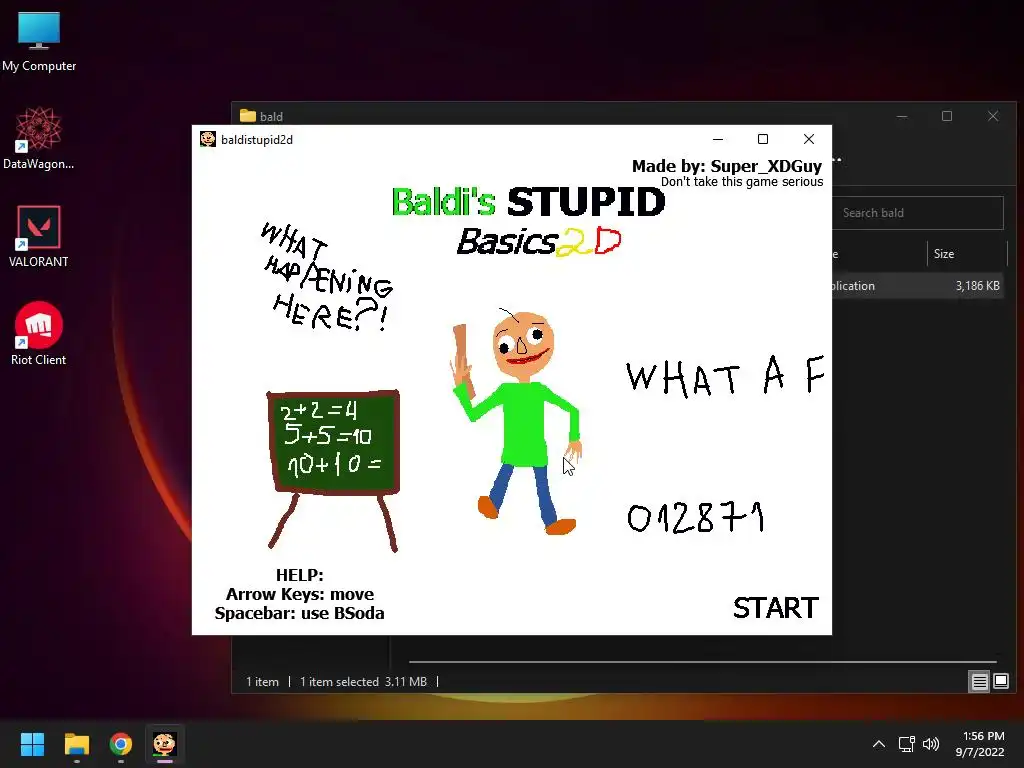The width and height of the screenshot is (1024, 768).
Task: Switch Explorer to details view icon
Action: (980, 682)
